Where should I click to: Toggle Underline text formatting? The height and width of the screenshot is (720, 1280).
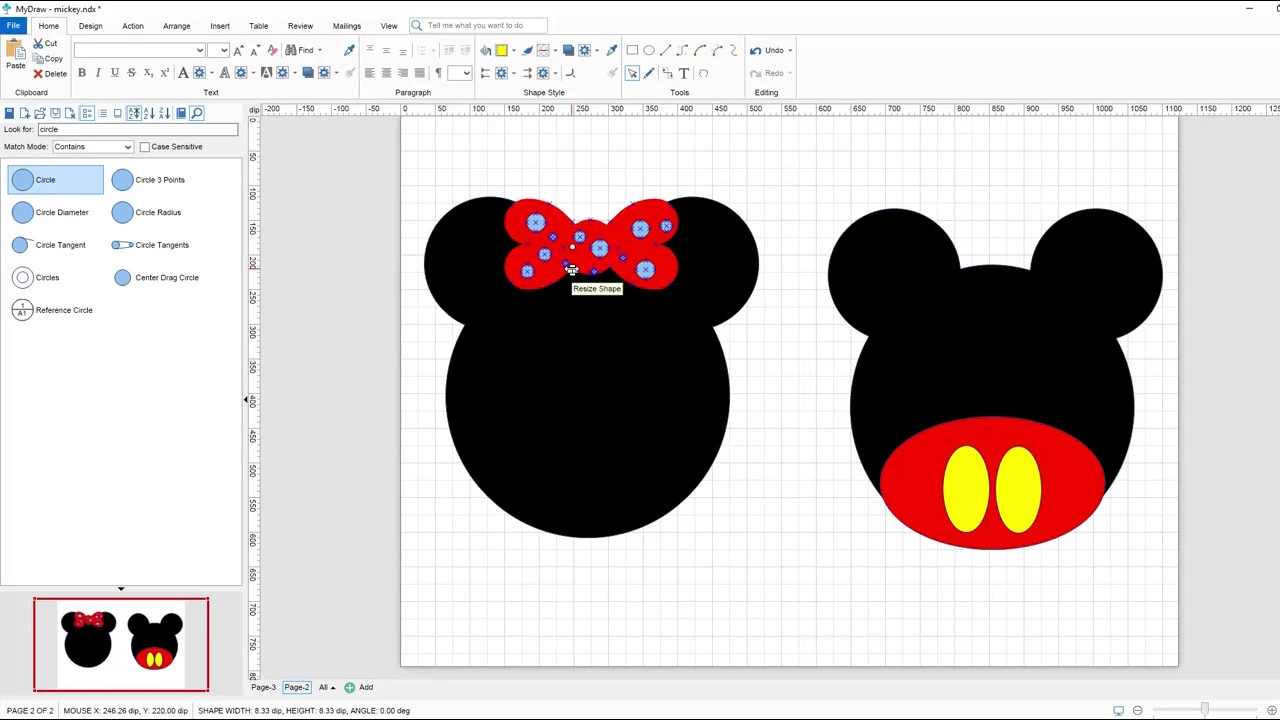[115, 73]
